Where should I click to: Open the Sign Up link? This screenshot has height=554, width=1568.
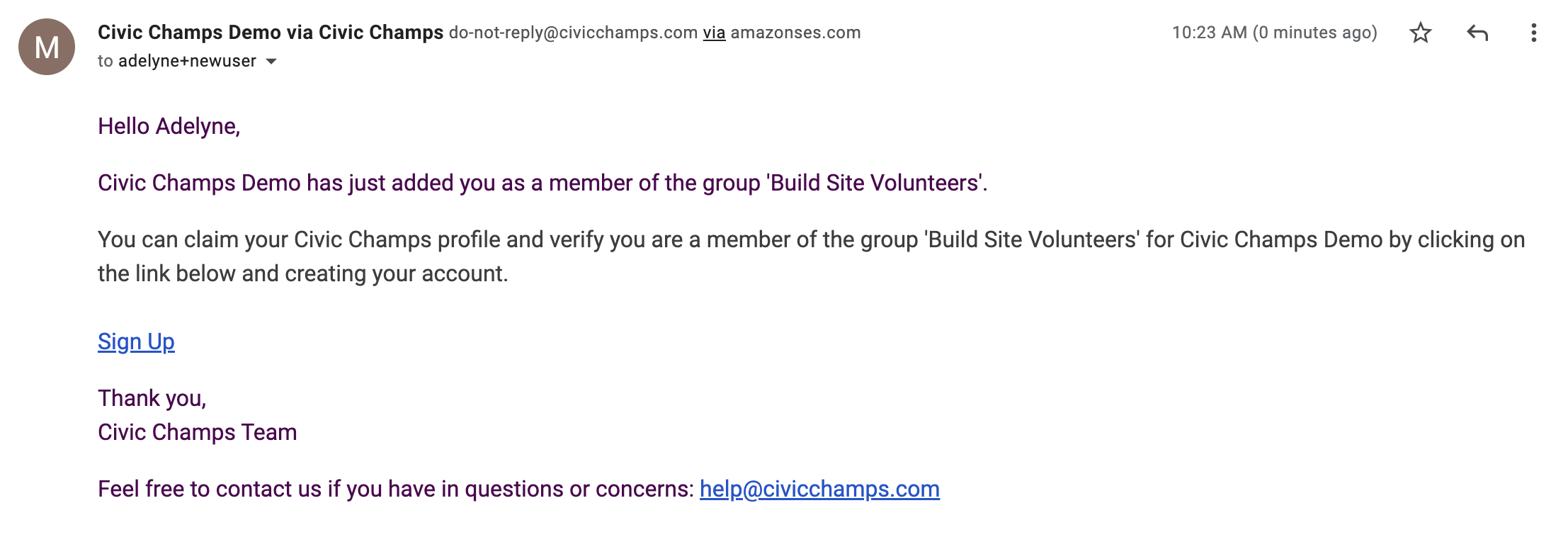136,341
